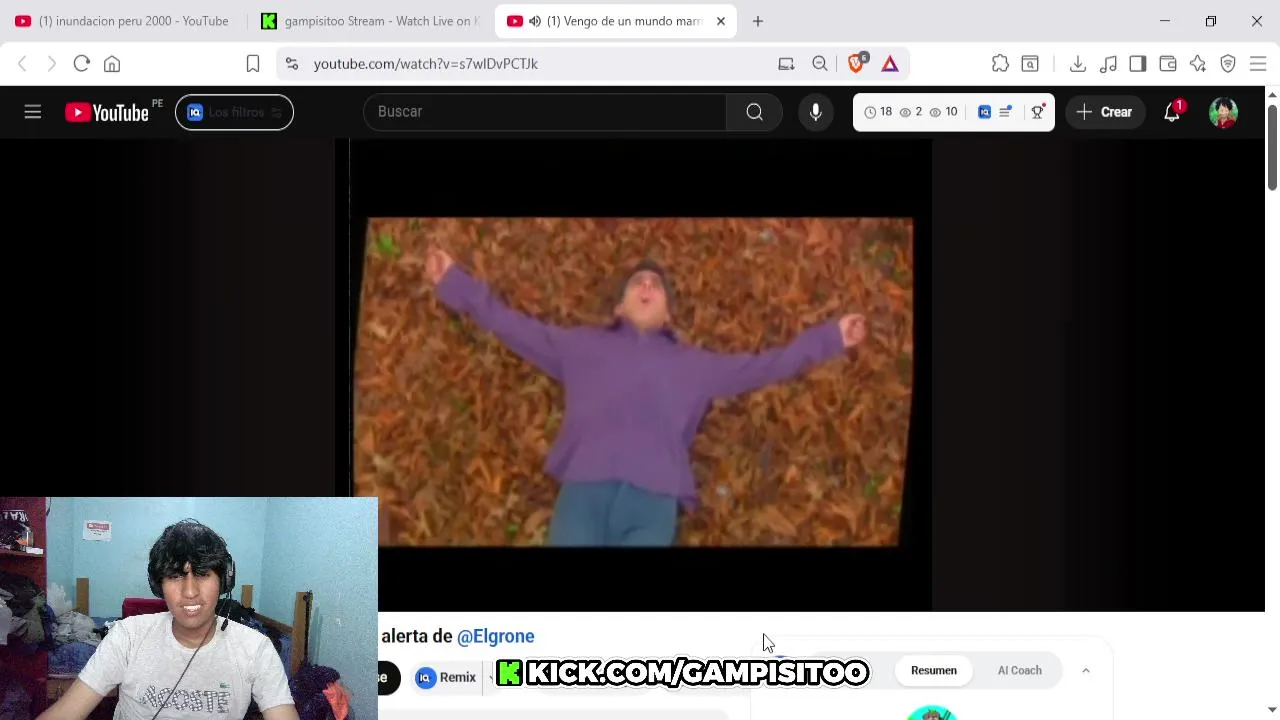This screenshot has height=720, width=1280.
Task: Click the page vertical scrollbar thumb
Action: (1272, 146)
